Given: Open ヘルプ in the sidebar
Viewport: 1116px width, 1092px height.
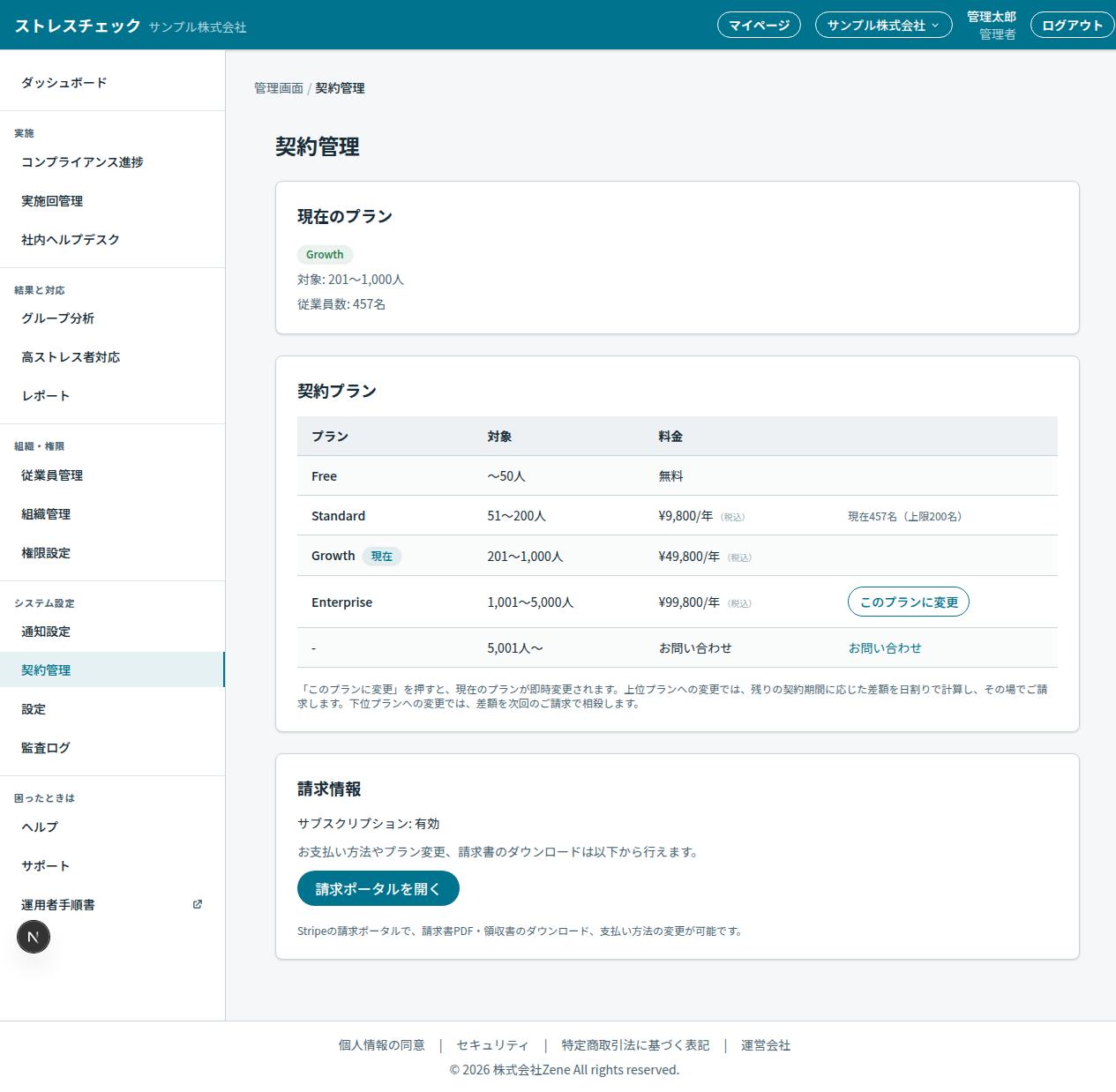Looking at the screenshot, I should click(x=112, y=827).
